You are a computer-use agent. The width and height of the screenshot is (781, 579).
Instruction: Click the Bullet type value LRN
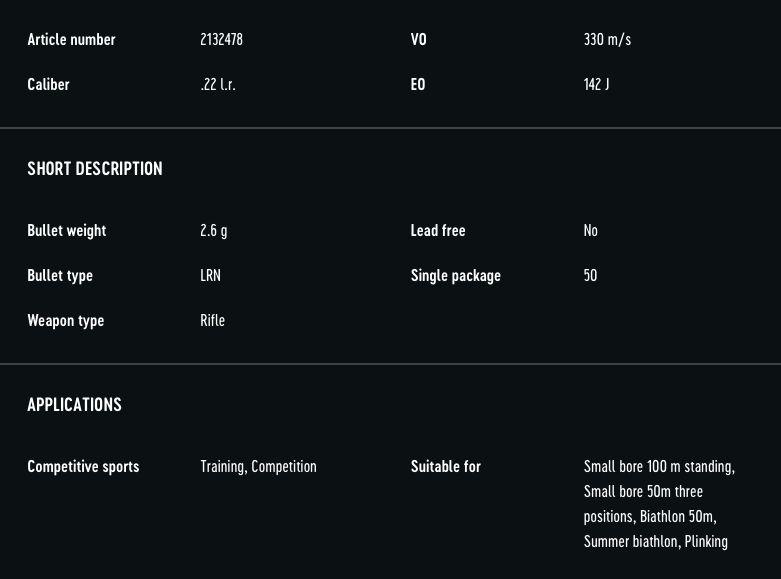[x=210, y=275]
